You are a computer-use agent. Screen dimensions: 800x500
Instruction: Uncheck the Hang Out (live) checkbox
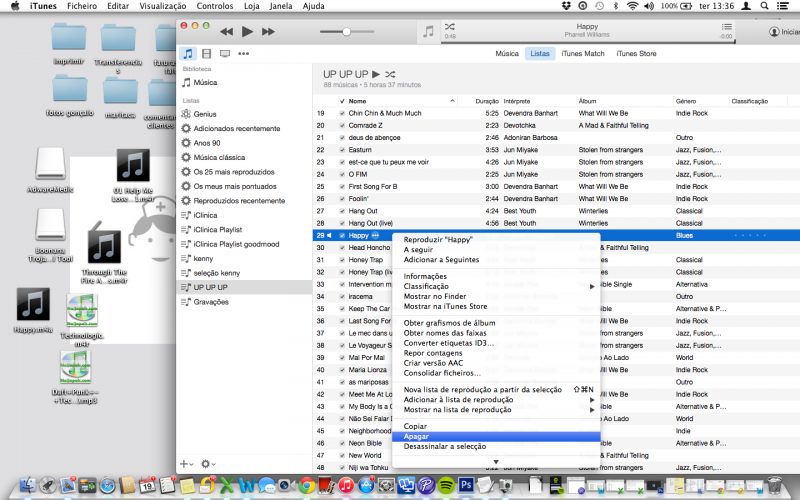pyautogui.click(x=342, y=223)
